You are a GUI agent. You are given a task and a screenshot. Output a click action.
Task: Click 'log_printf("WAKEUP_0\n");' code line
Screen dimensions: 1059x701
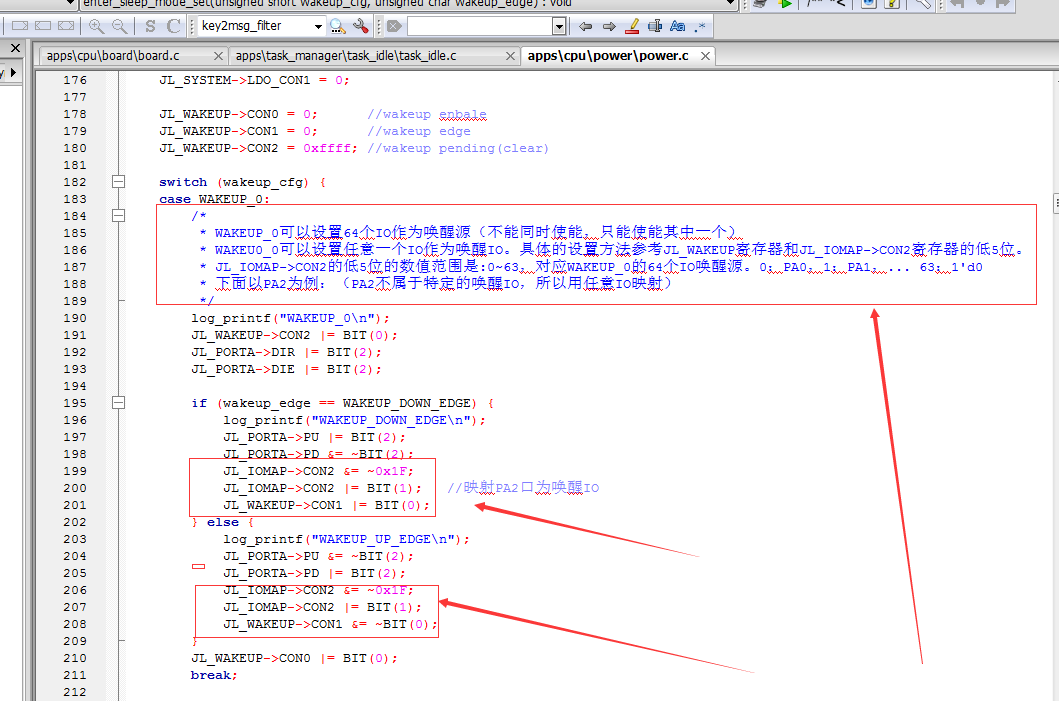coord(290,318)
